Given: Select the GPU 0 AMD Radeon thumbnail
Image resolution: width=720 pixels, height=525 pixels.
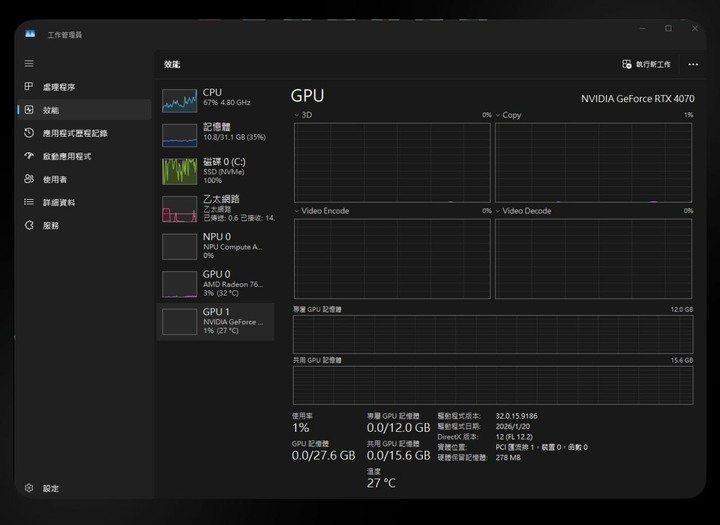Looking at the screenshot, I should (180, 284).
